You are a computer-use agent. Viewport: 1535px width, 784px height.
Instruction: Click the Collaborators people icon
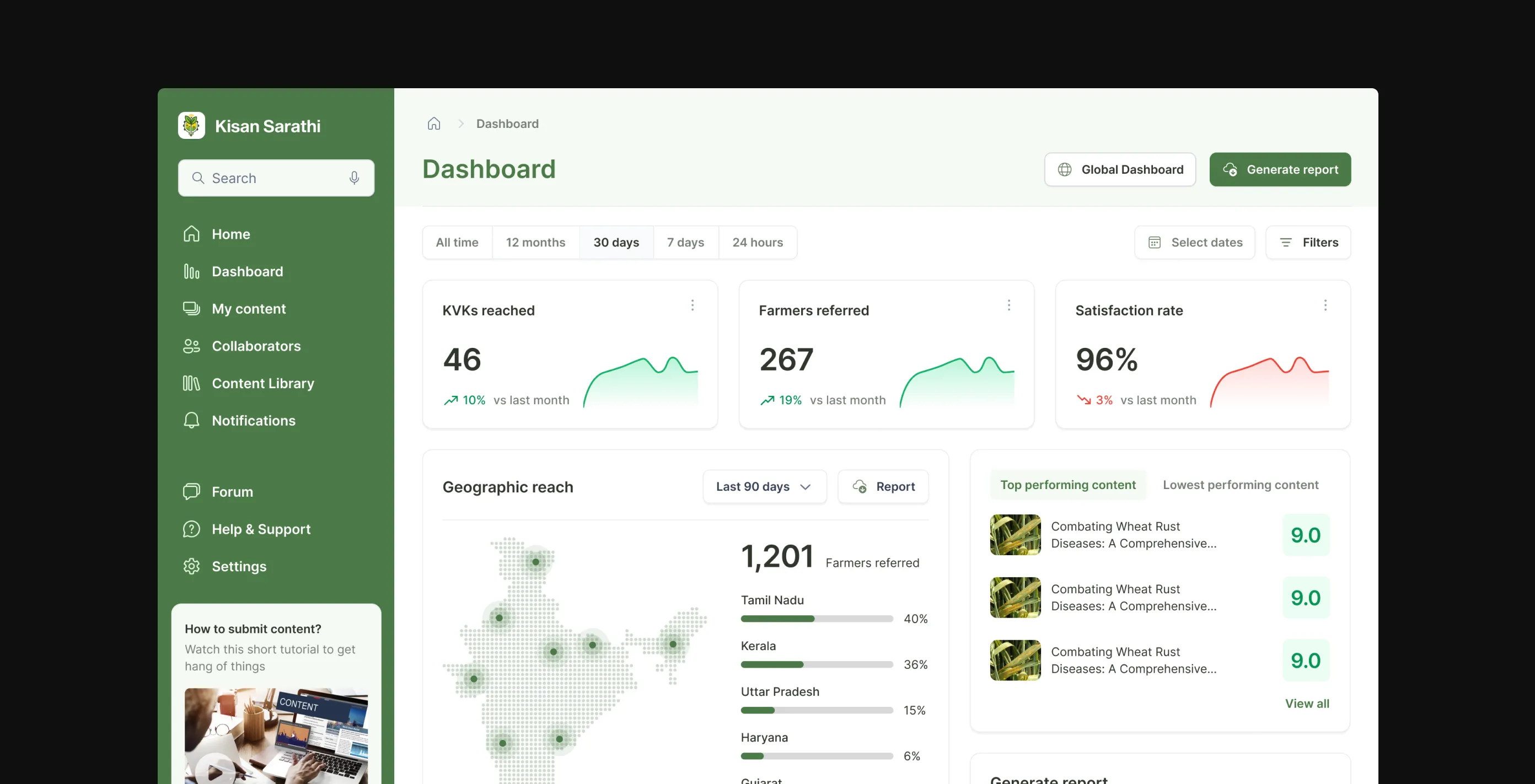tap(191, 346)
